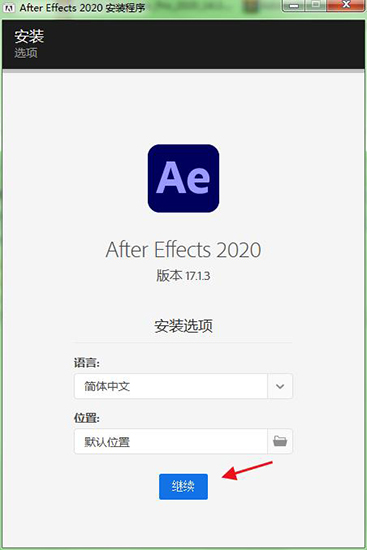Screen dimensions: 367x550
Task: Click the black header bar area
Action: [183, 44]
